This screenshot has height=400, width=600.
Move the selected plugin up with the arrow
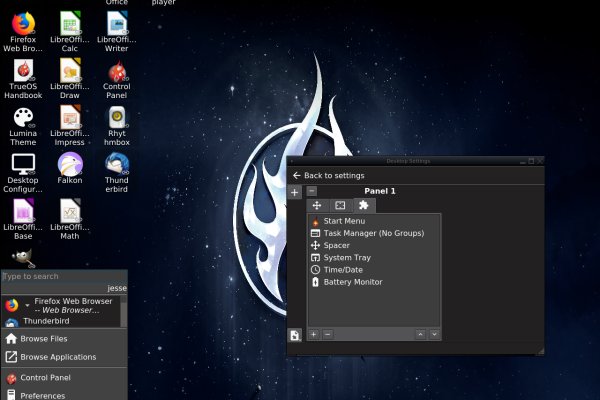click(x=420, y=334)
